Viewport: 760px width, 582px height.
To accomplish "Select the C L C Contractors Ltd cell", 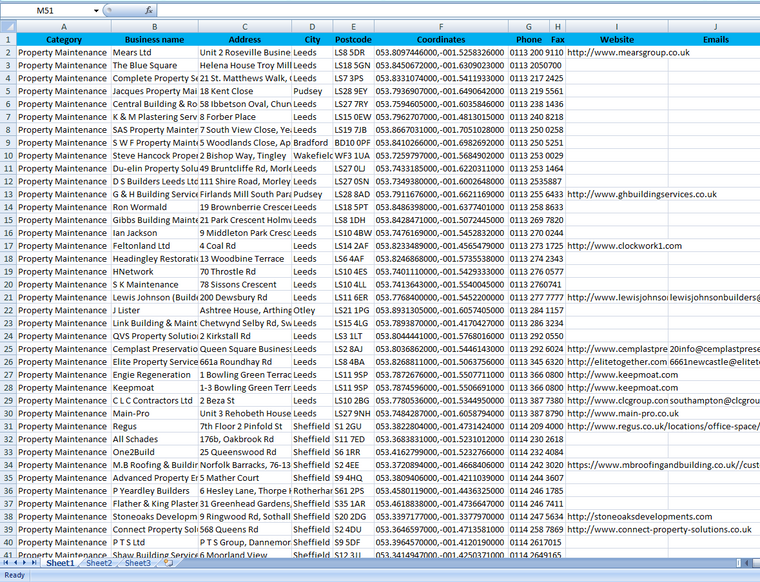I will point(155,401).
